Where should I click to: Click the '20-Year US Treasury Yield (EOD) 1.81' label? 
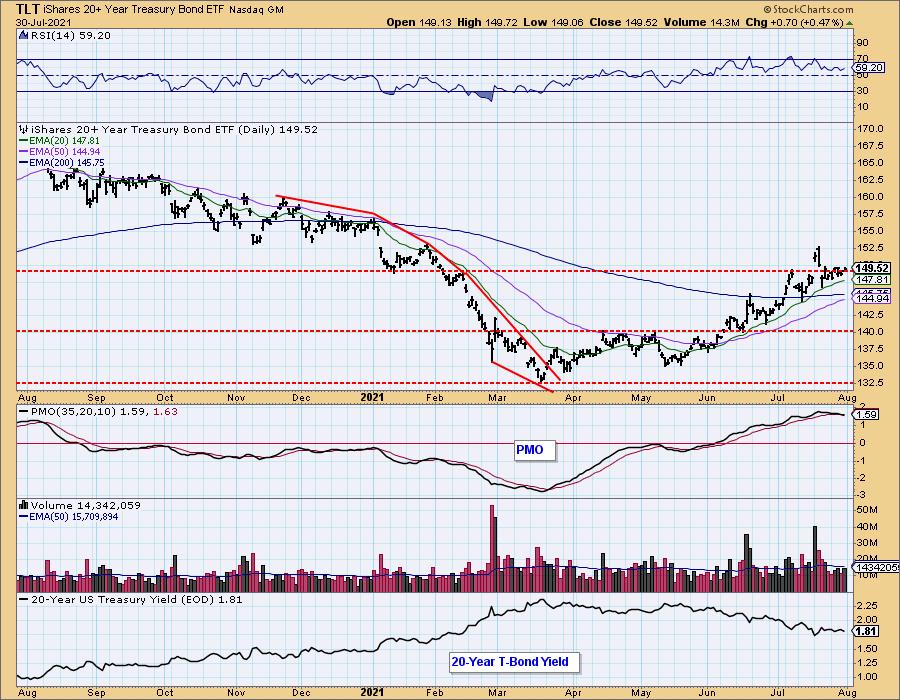click(137, 600)
